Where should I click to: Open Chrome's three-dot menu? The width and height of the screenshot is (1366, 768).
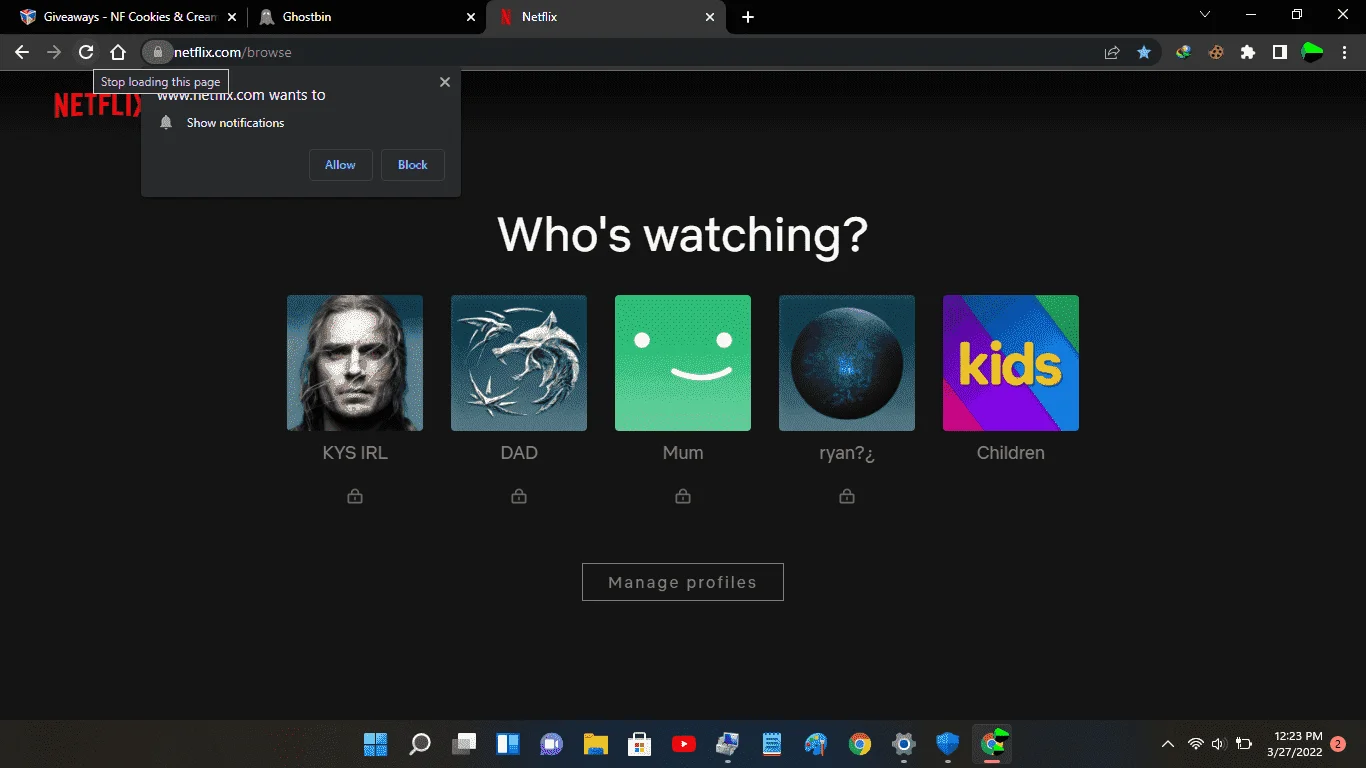coord(1344,52)
